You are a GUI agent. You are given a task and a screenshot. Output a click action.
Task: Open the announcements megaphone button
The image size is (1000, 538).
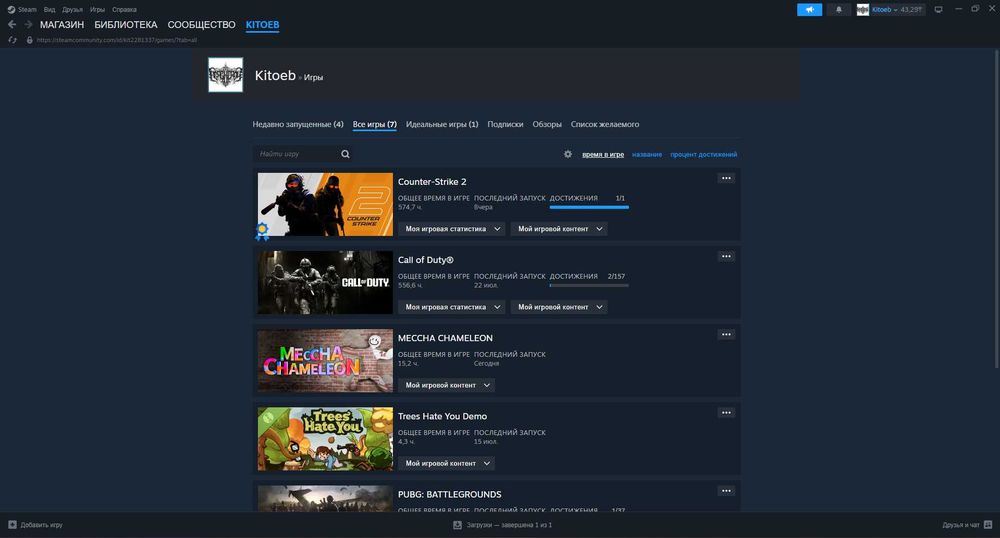point(809,10)
